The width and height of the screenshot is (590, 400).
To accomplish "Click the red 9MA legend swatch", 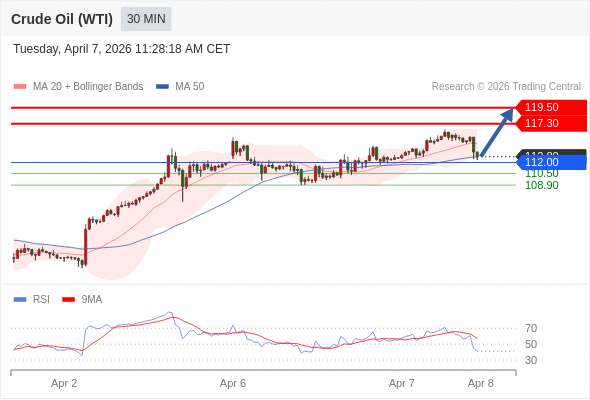I will pos(68,300).
